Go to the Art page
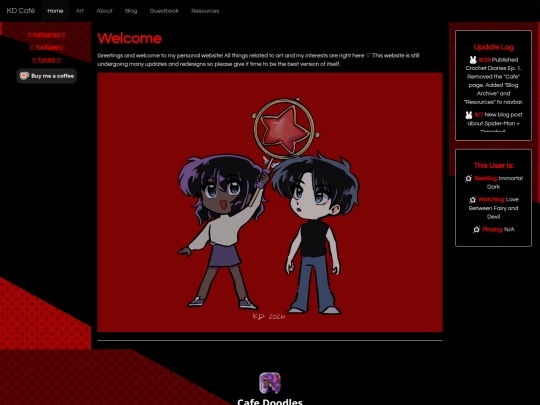This screenshot has height=405, width=540. pos(80,11)
